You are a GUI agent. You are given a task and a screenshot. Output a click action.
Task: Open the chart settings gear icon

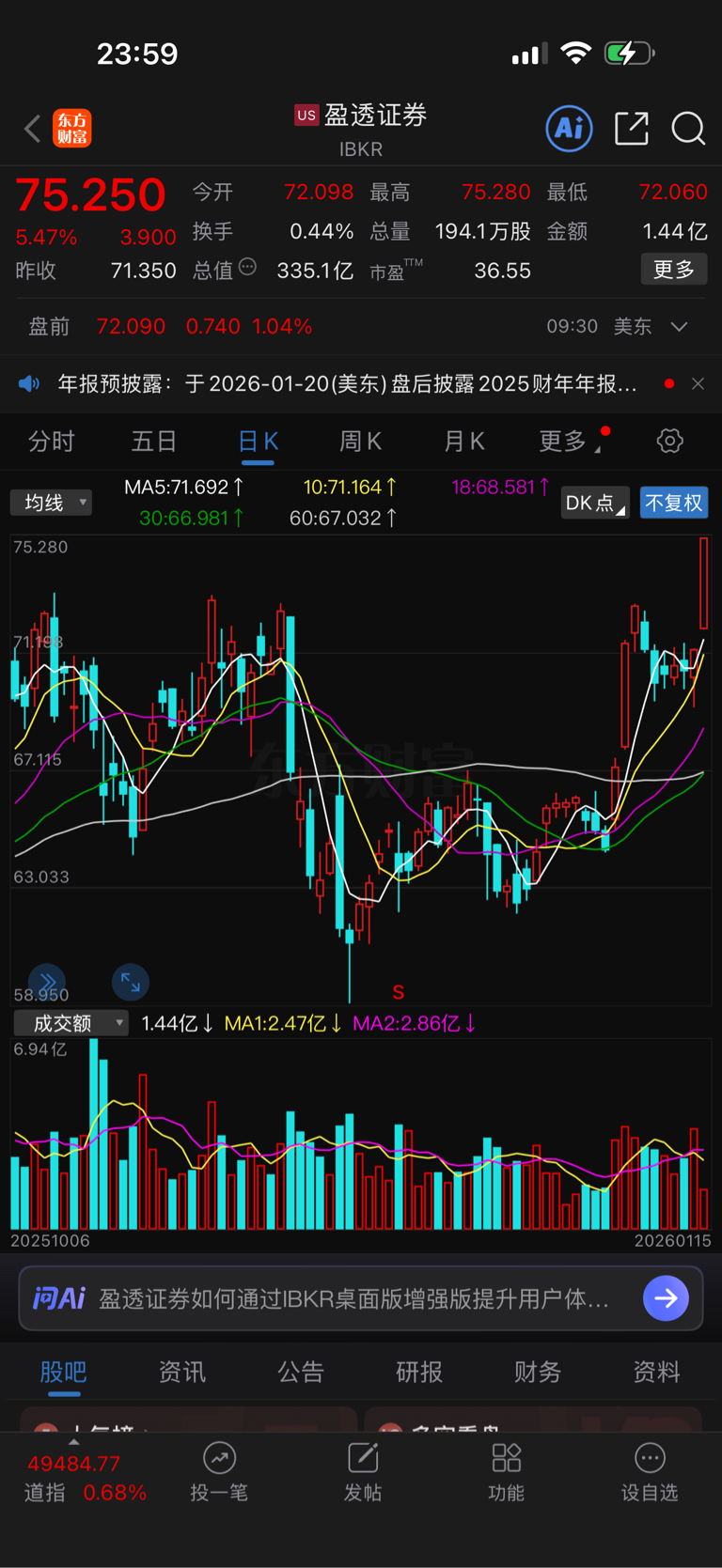(669, 441)
